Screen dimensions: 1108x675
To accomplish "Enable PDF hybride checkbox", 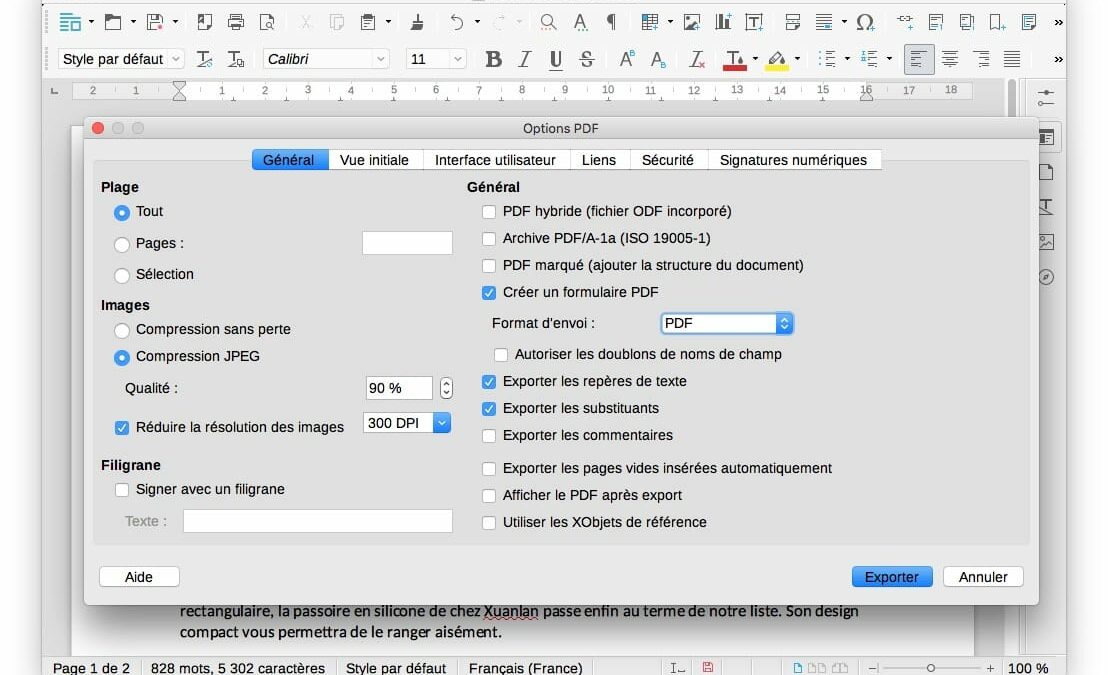I will click(x=489, y=212).
